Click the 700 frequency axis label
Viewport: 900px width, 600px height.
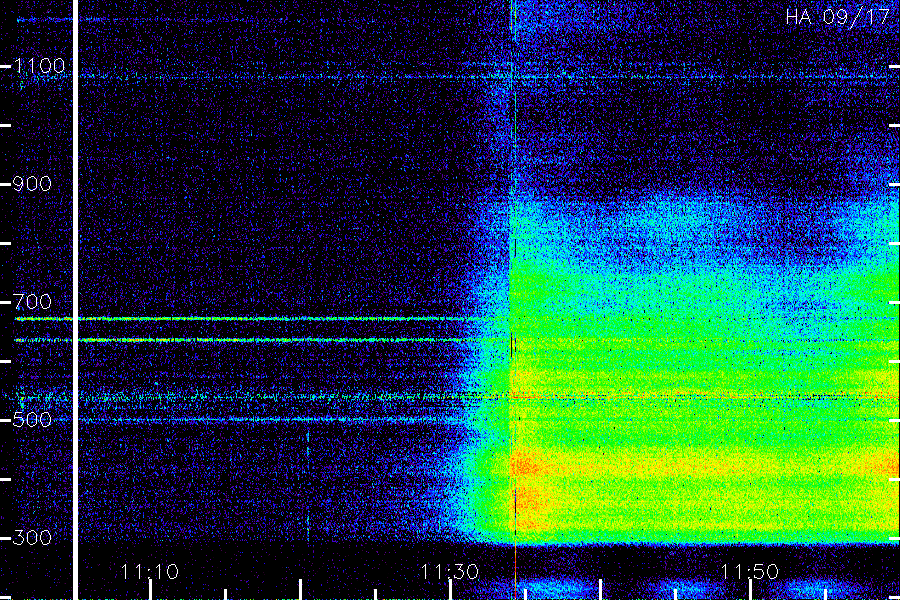[32, 301]
